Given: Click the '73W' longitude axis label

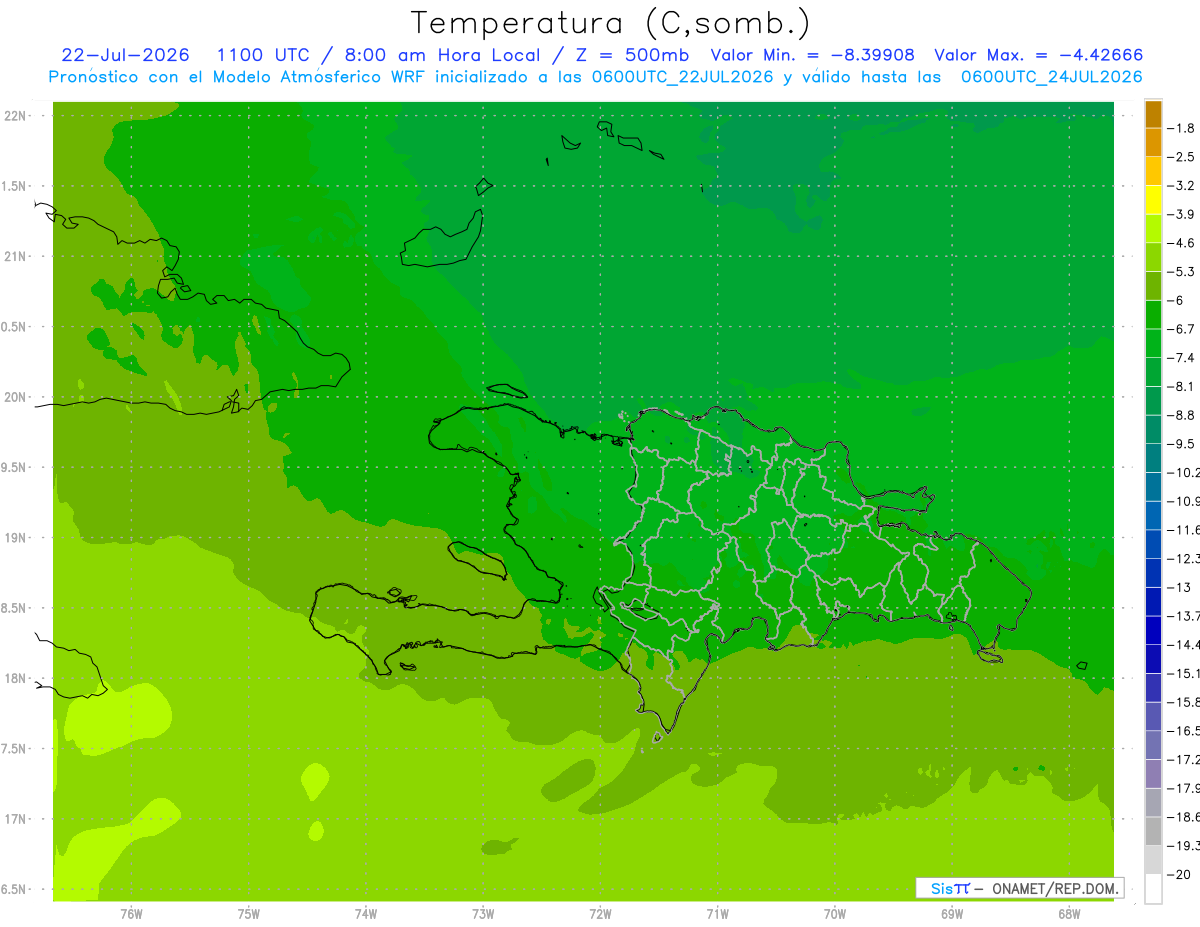Looking at the screenshot, I should coord(483,914).
